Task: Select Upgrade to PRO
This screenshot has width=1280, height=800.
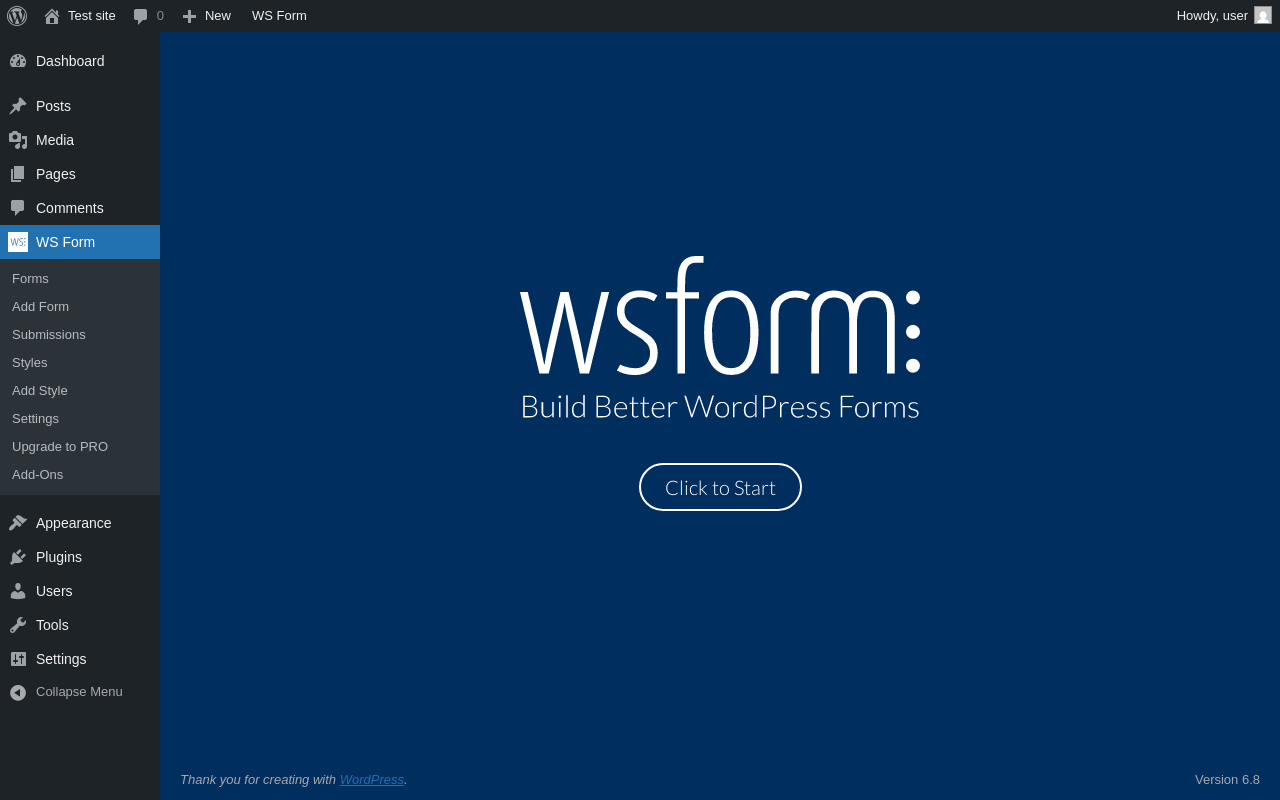Action: 80,447
